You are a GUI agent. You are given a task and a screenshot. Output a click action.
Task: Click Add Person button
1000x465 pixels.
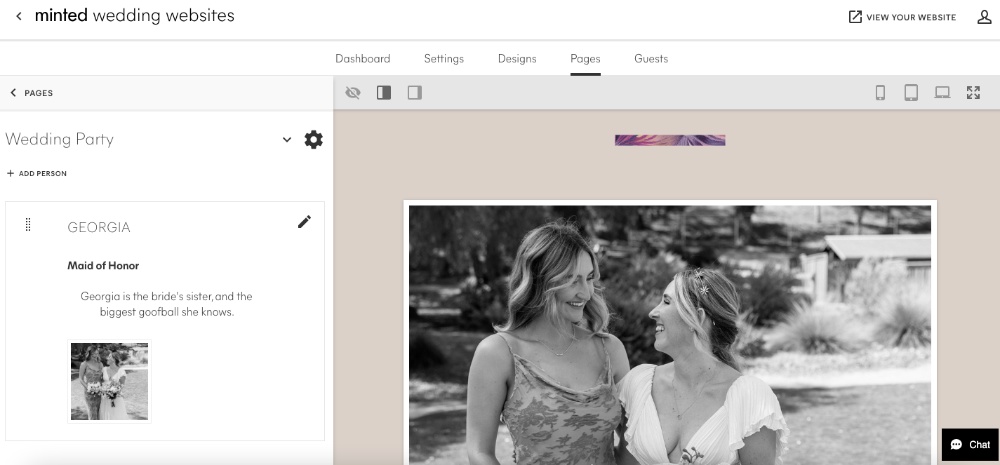tap(37, 173)
